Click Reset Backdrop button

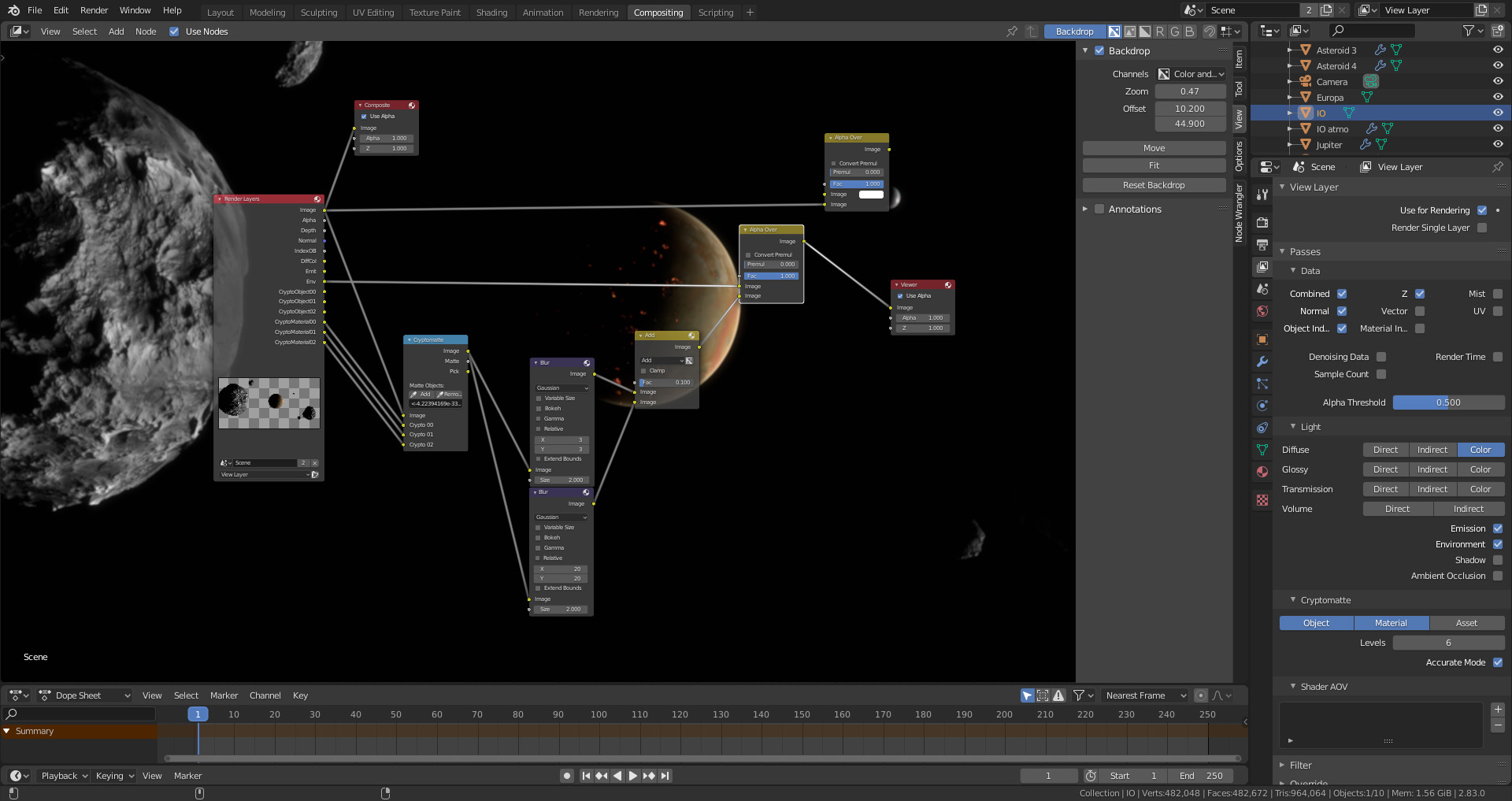tap(1154, 185)
